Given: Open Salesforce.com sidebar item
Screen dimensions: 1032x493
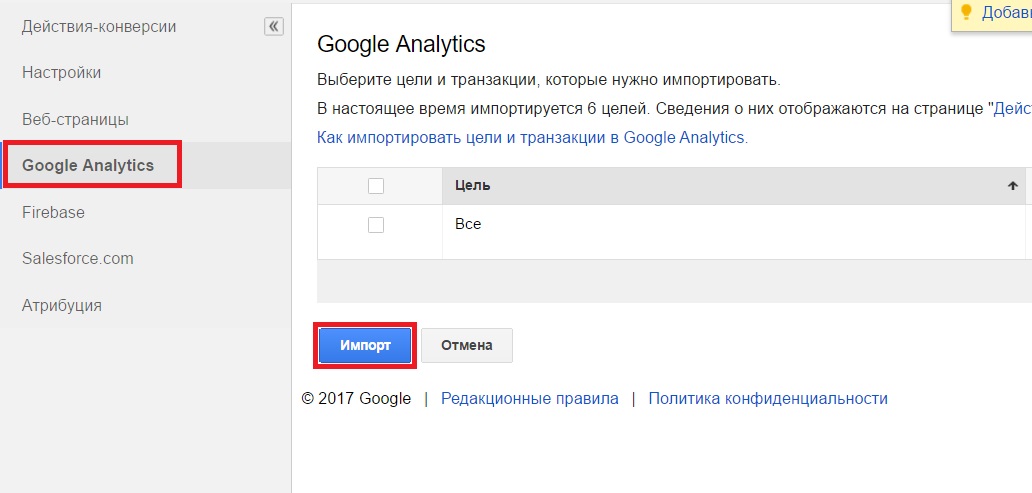Looking at the screenshot, I should tap(78, 259).
